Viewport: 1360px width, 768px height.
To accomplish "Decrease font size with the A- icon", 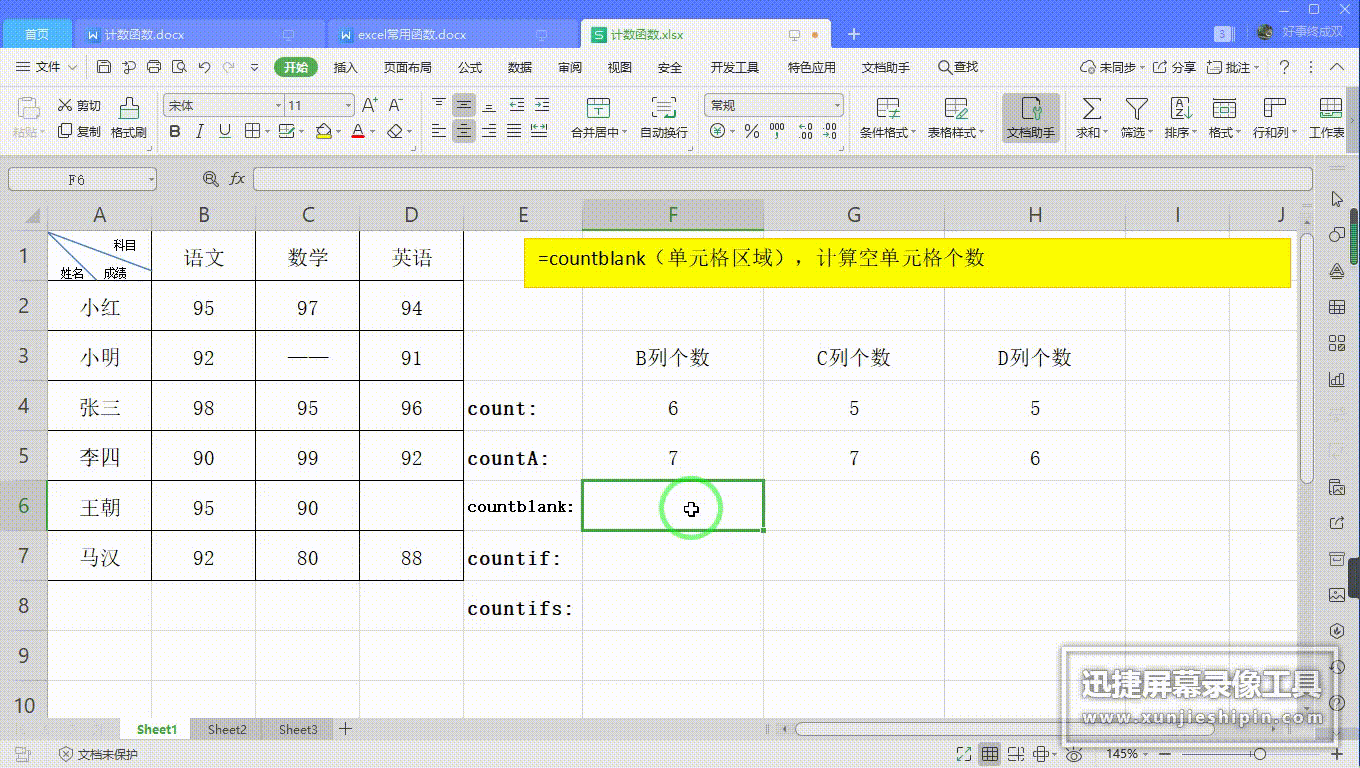I will 395,105.
